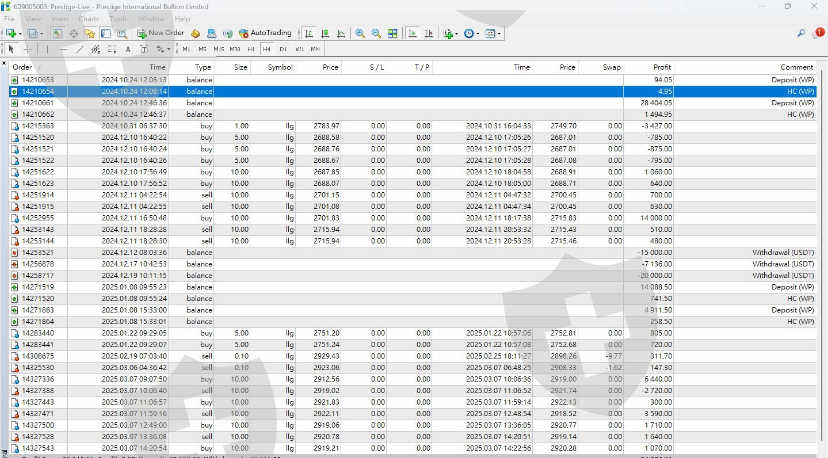Click the red notification alert icon
Image resolution: width=828 pixels, height=458 pixels.
[x=820, y=33]
